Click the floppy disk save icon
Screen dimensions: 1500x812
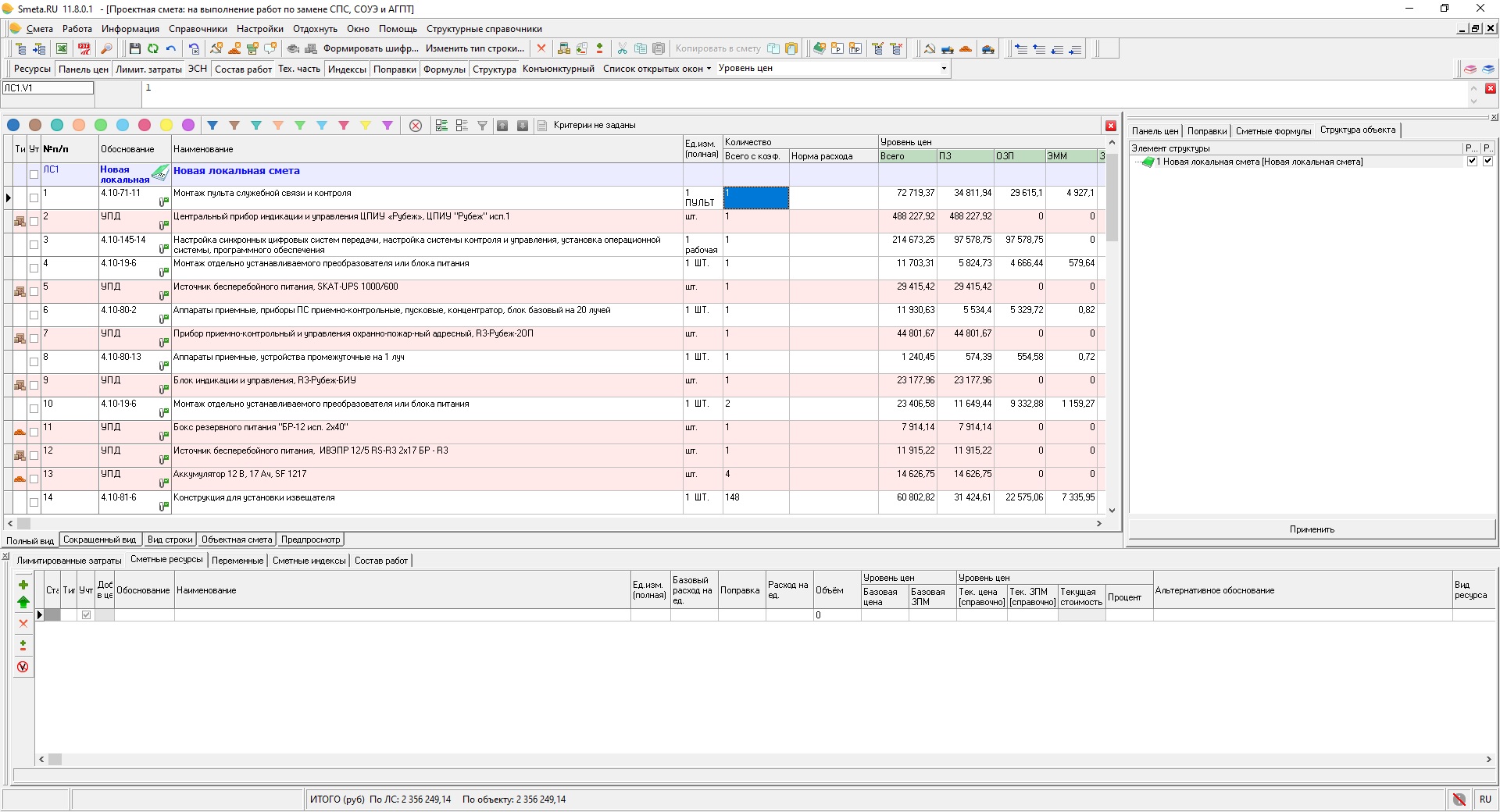[135, 48]
